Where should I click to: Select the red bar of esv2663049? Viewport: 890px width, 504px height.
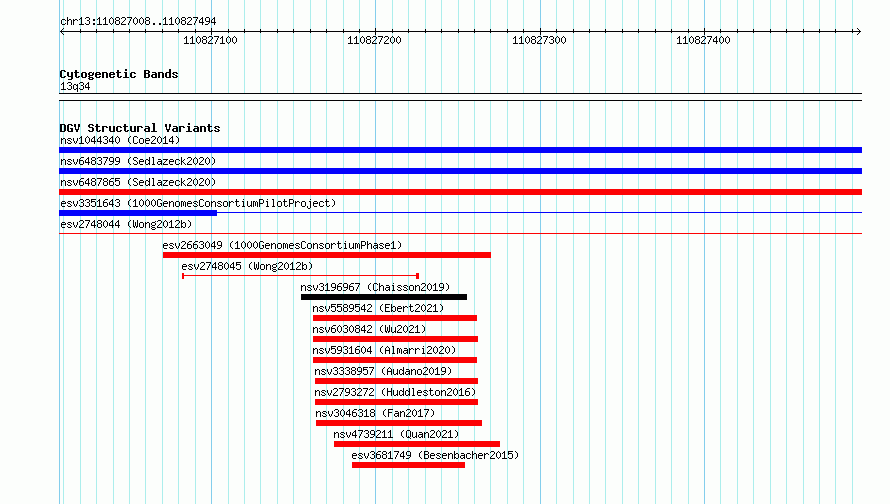[x=327, y=255]
